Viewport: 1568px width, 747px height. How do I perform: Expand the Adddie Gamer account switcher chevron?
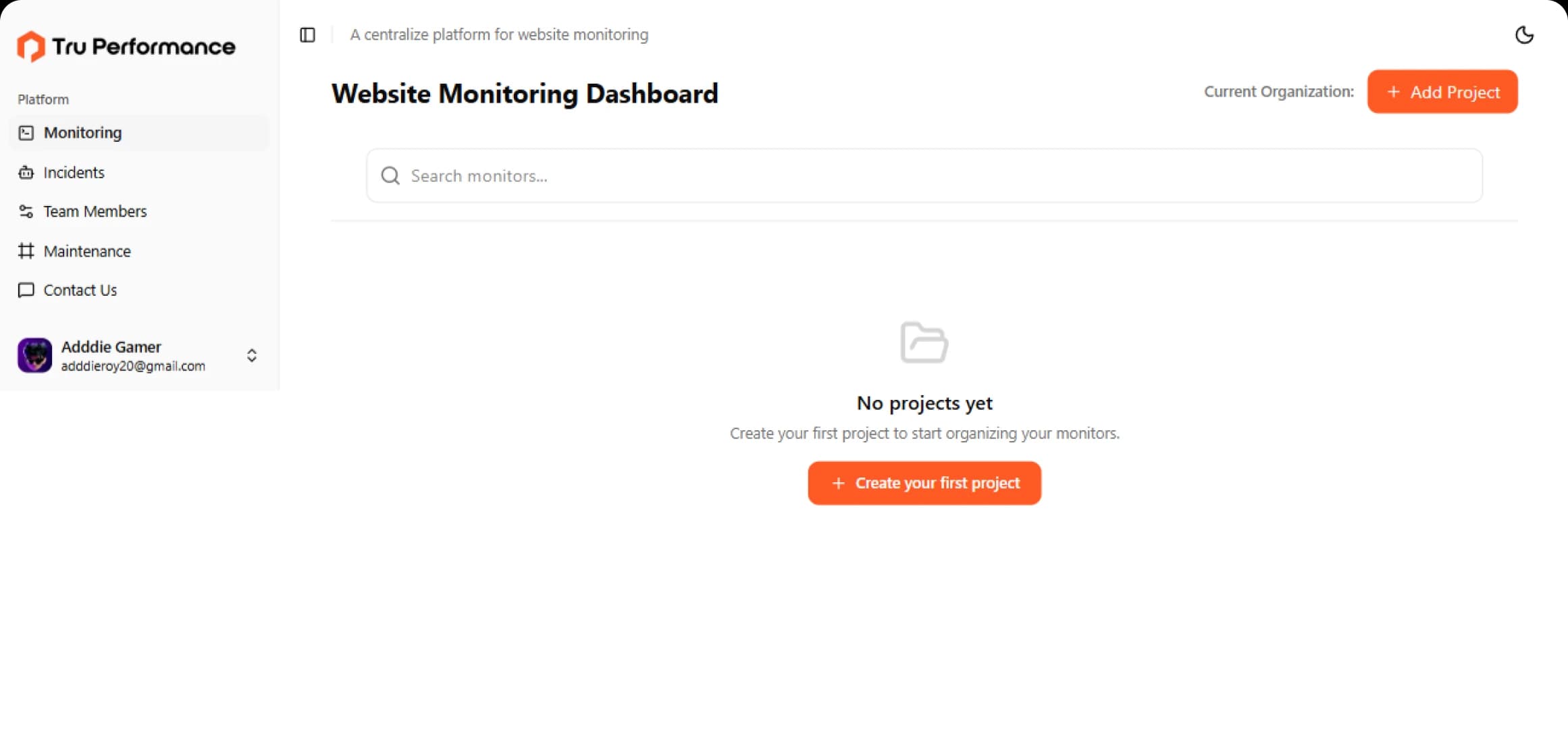(x=252, y=356)
